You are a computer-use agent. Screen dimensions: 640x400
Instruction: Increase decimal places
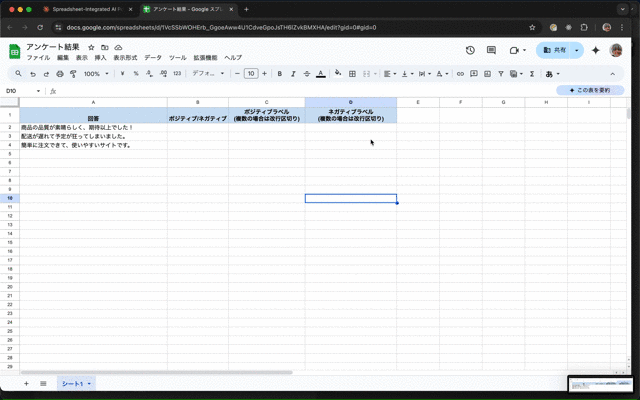pyautogui.click(x=163, y=74)
